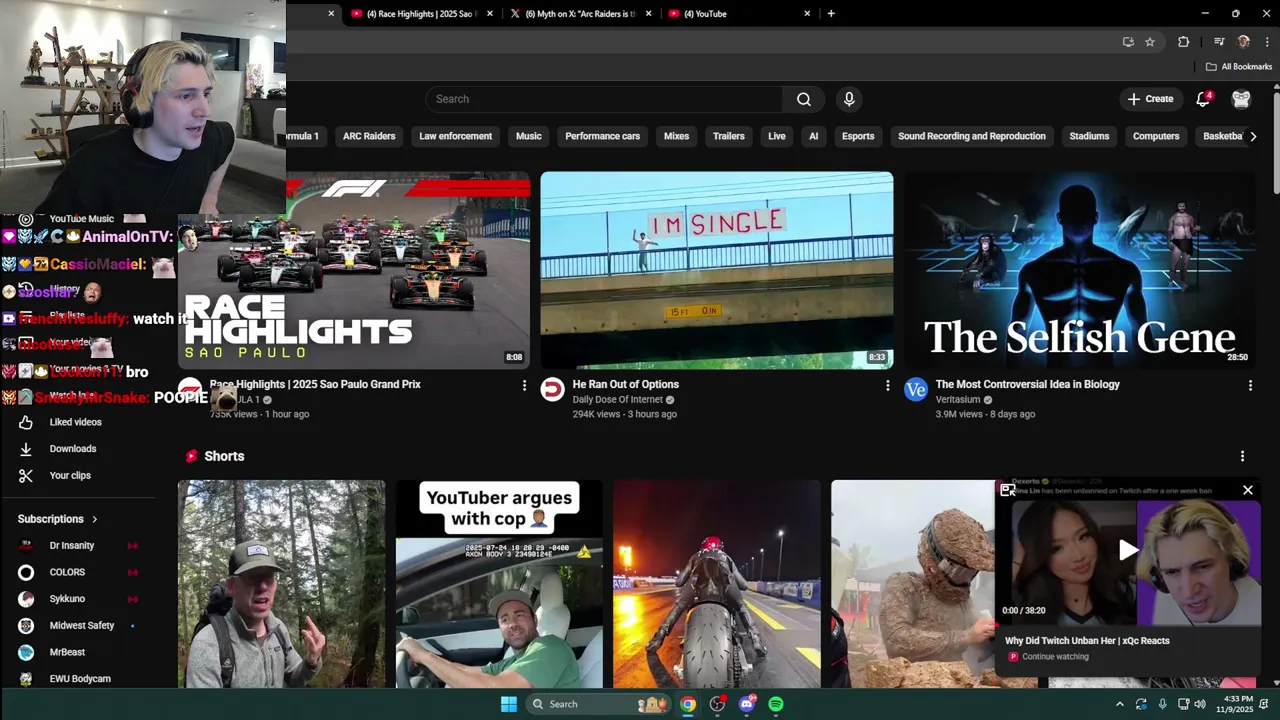This screenshot has height=720, width=1280.
Task: Expand the miniplayer to full video
Action: click(x=1008, y=490)
